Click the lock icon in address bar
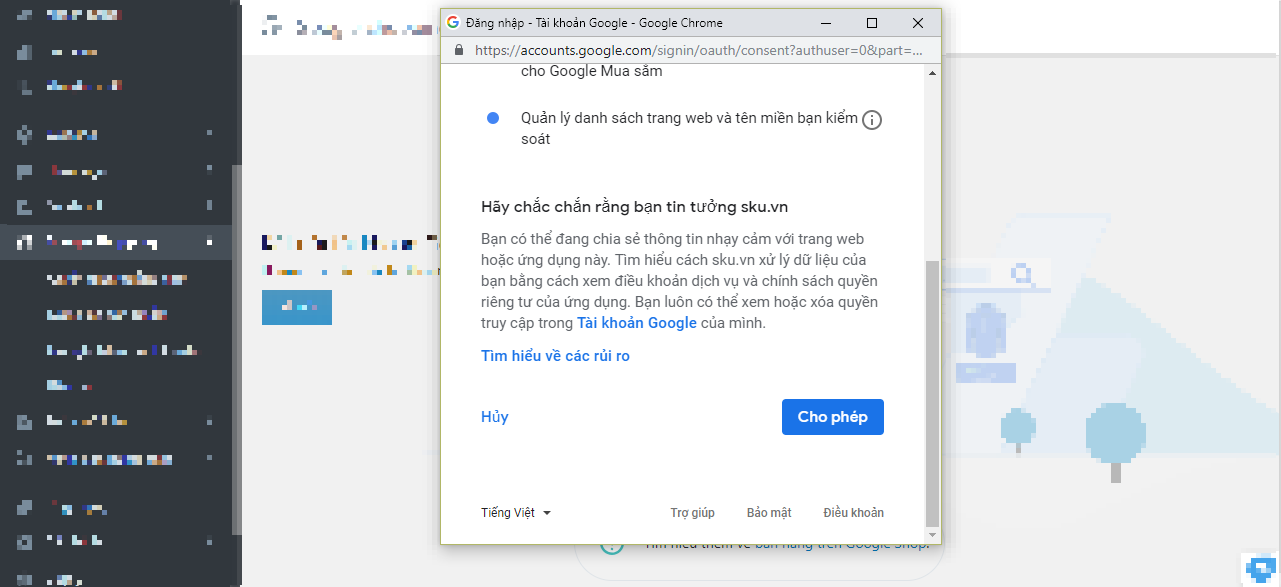 coord(459,50)
